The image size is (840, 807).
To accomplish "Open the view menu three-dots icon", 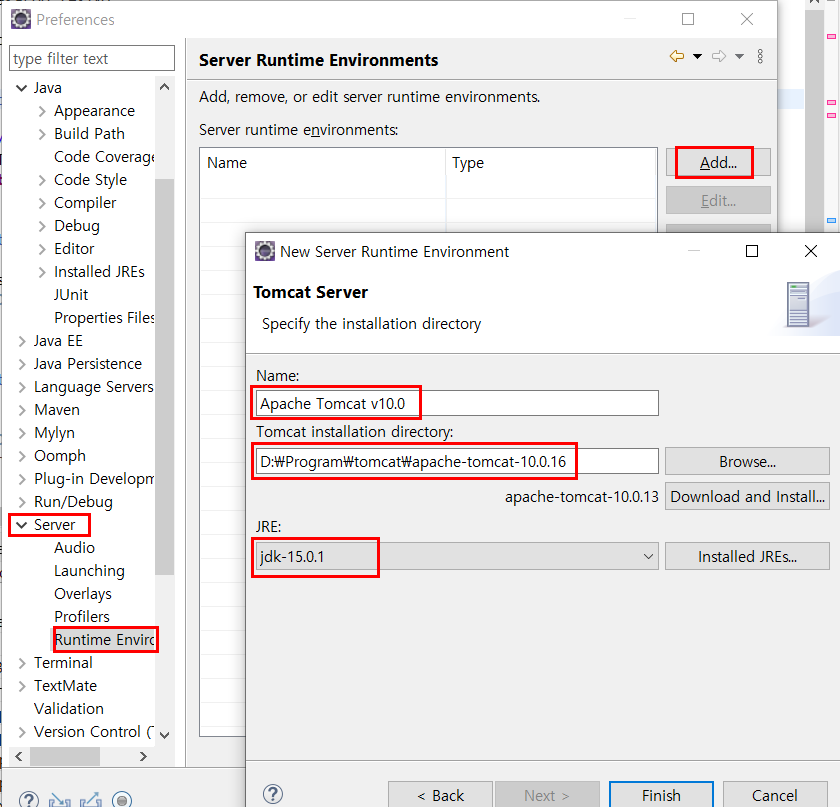I will tap(760, 56).
